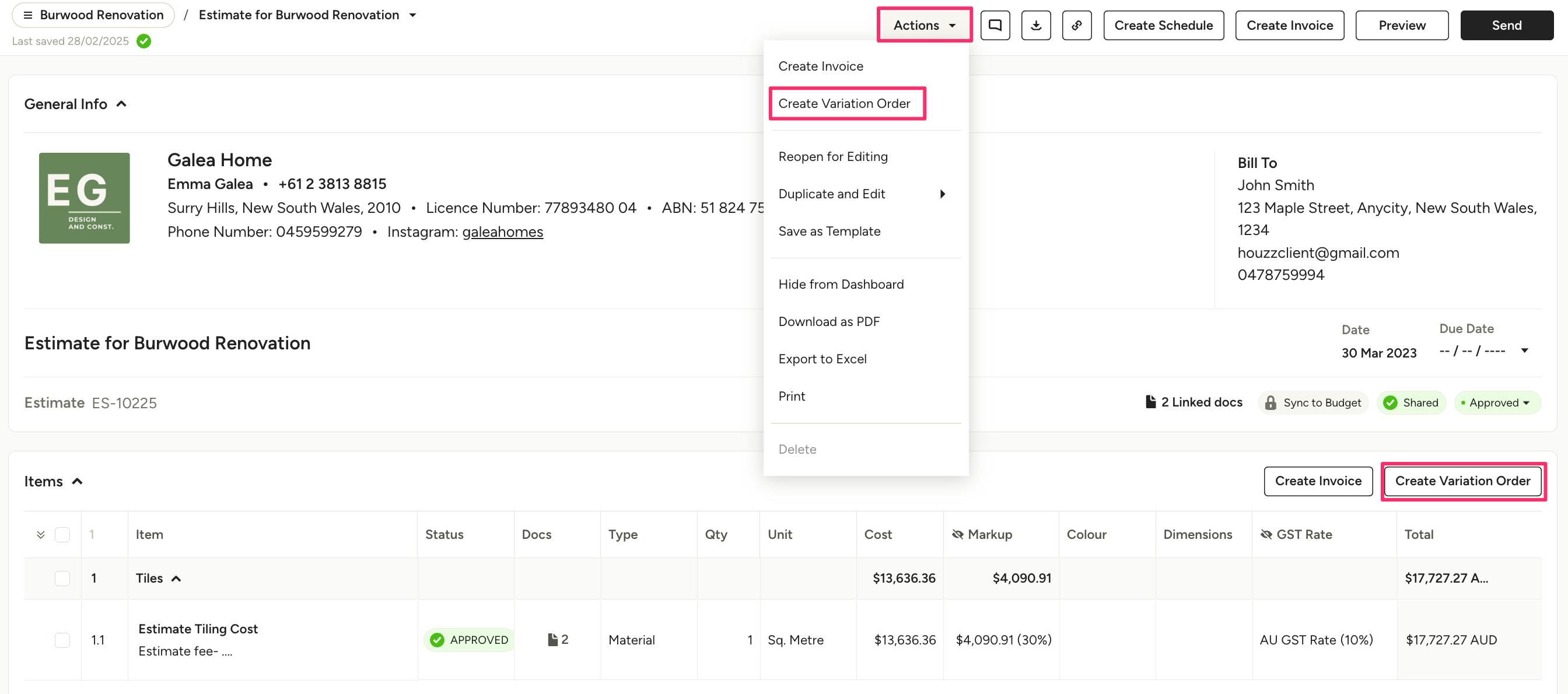Image resolution: width=1568 pixels, height=694 pixels.
Task: Collapse the General Info section
Action: (x=122, y=104)
